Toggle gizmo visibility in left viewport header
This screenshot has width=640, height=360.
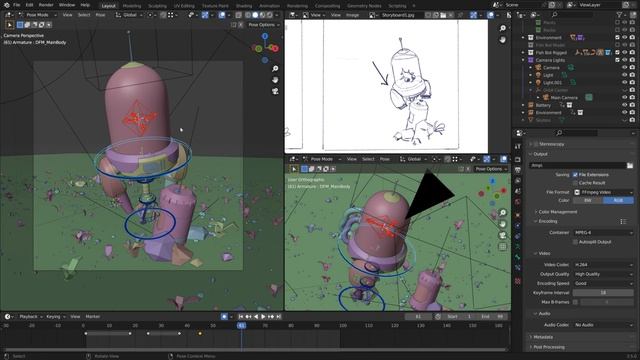click(205, 15)
